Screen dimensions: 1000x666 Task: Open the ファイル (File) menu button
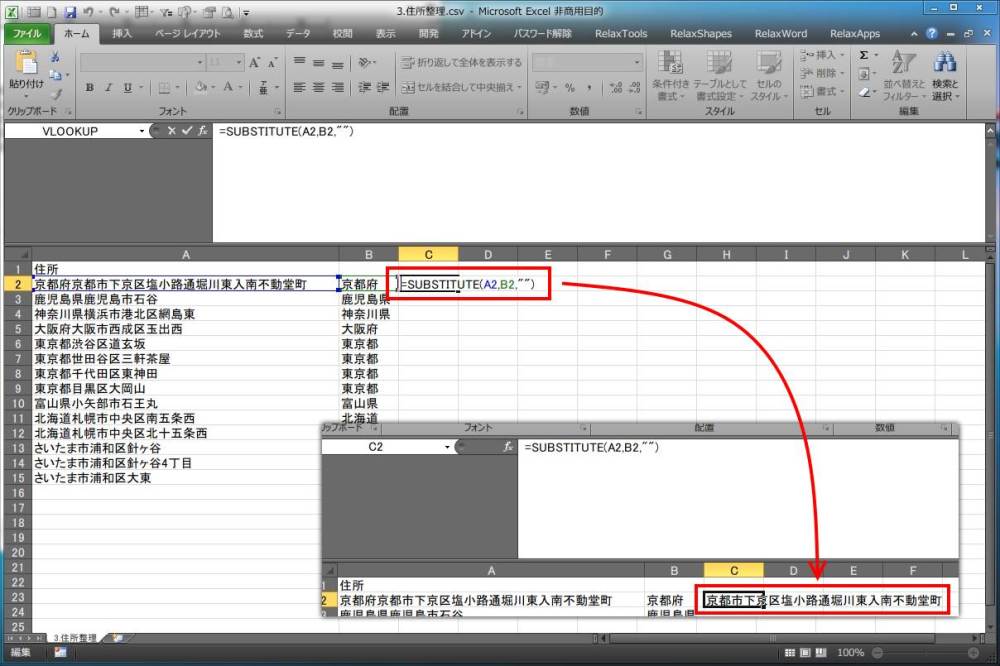point(26,33)
